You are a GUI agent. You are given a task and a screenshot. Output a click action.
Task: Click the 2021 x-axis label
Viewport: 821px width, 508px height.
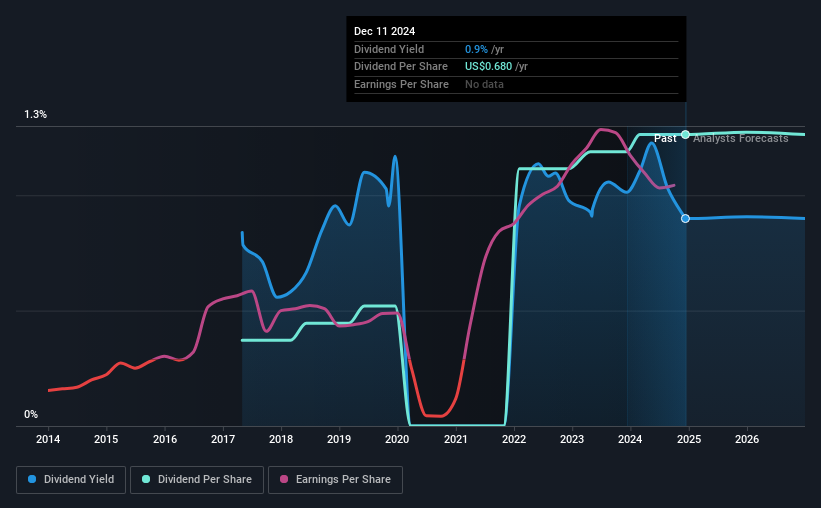coord(456,439)
